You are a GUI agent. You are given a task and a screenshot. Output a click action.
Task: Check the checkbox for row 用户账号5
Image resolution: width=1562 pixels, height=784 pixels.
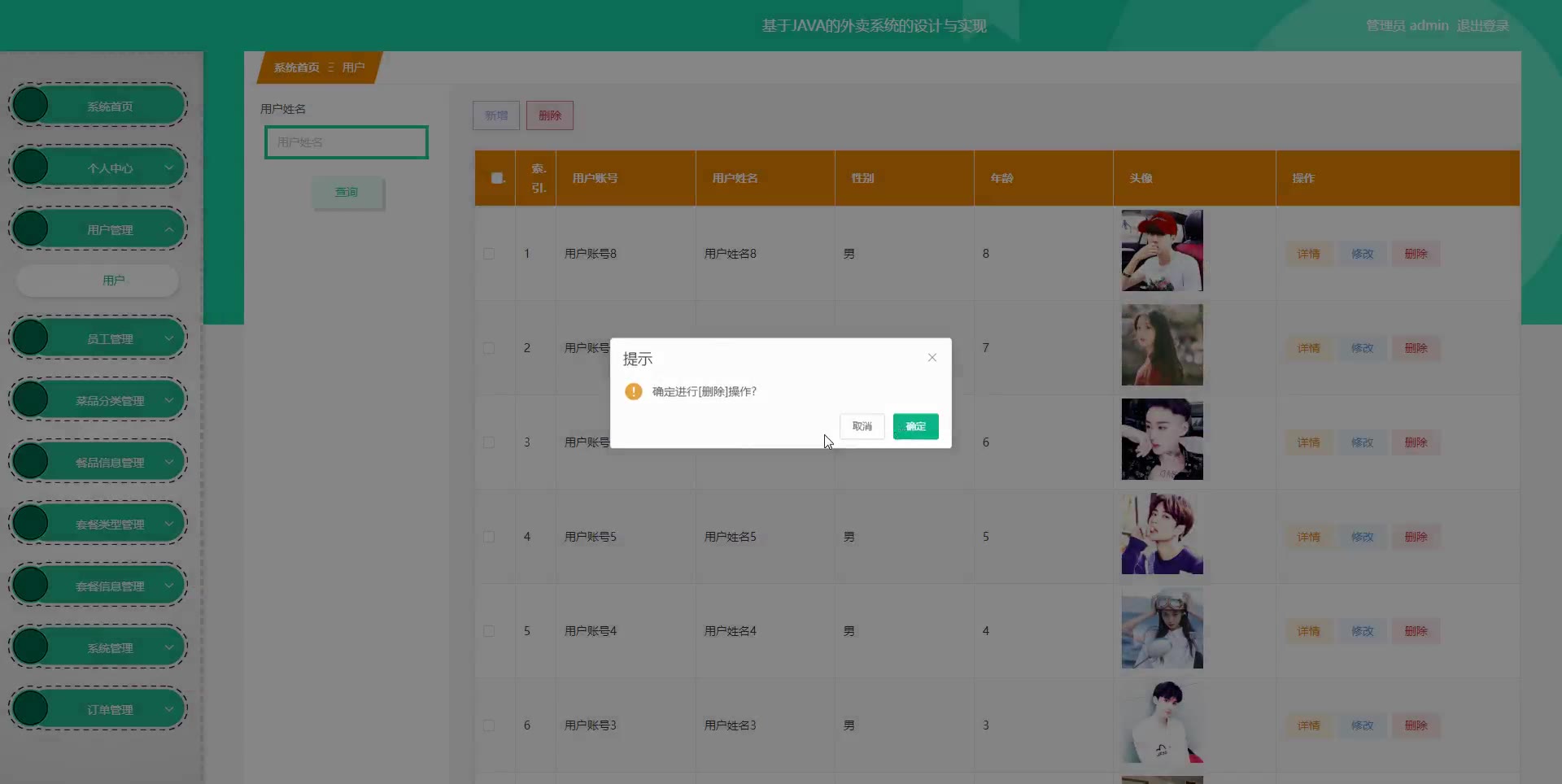click(x=489, y=537)
